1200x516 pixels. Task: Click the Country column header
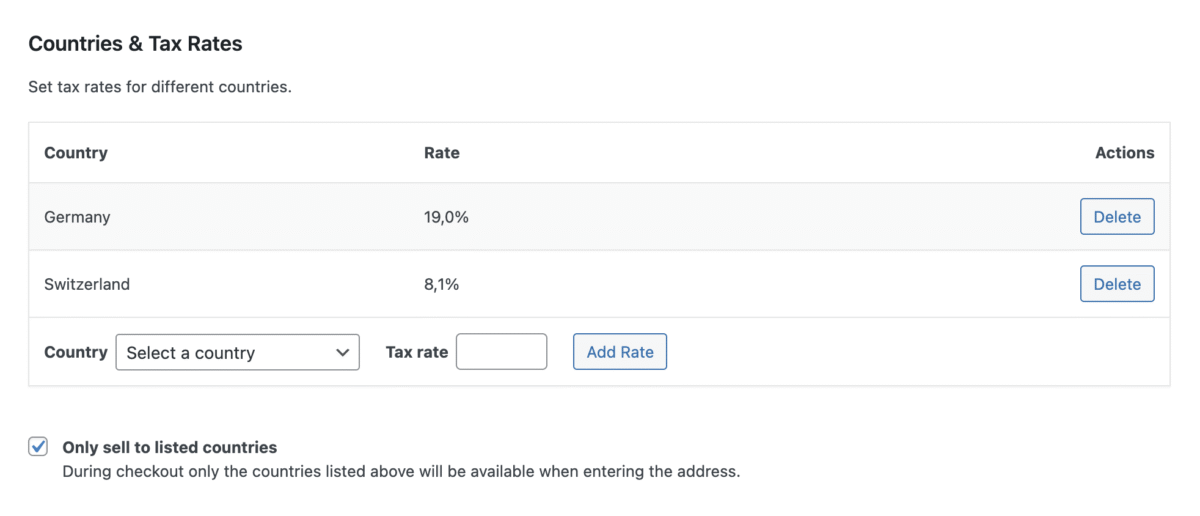coord(76,153)
